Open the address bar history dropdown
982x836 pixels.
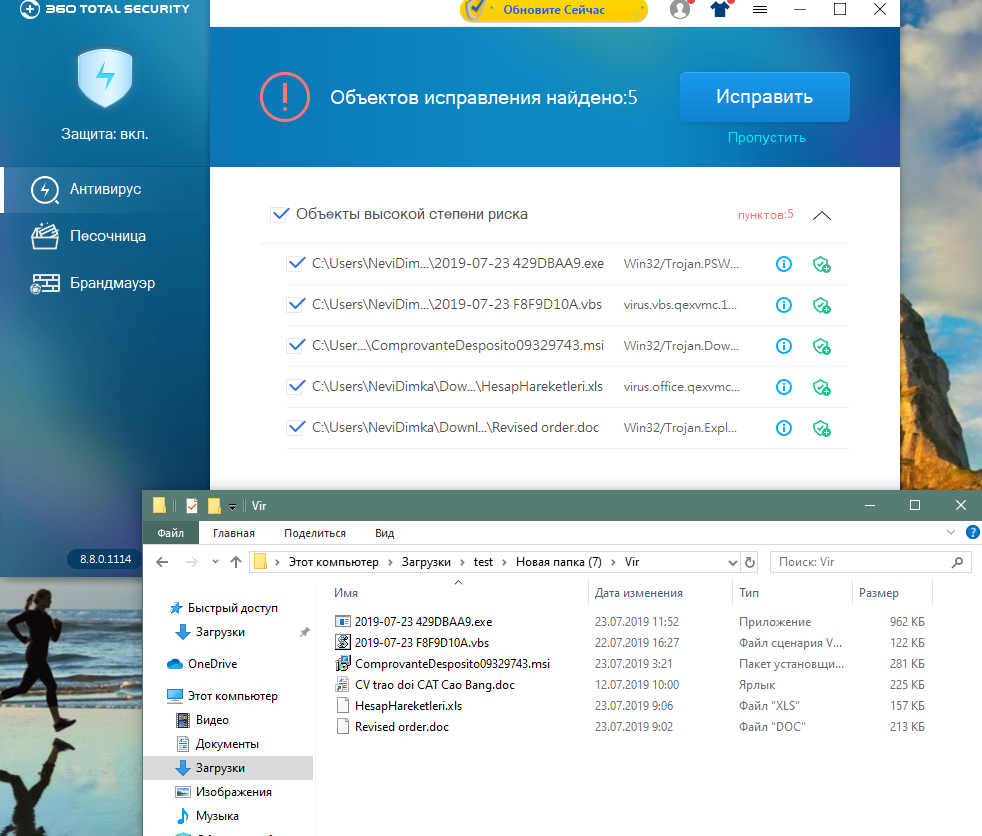[x=733, y=562]
